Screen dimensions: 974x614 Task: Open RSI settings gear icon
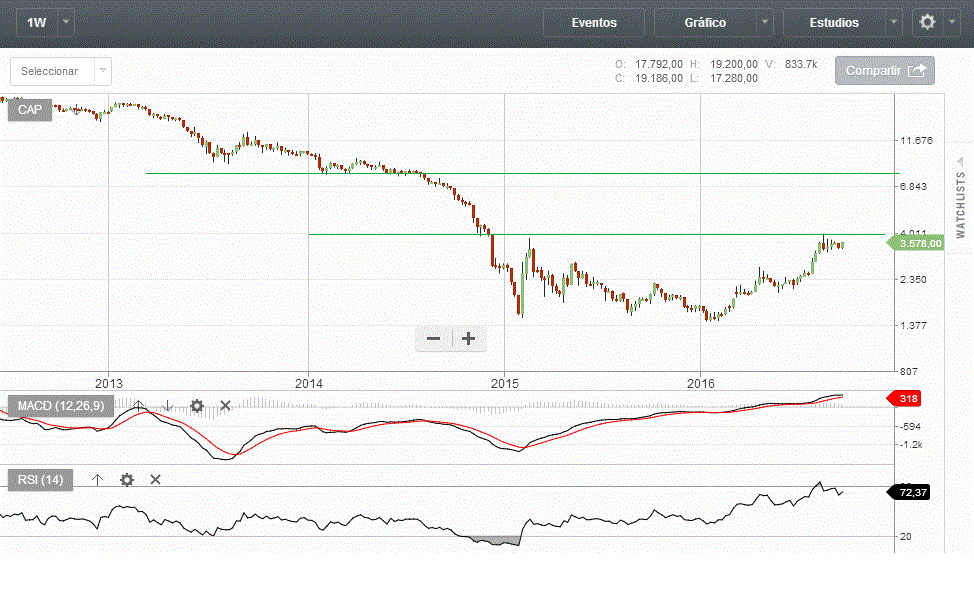point(127,480)
